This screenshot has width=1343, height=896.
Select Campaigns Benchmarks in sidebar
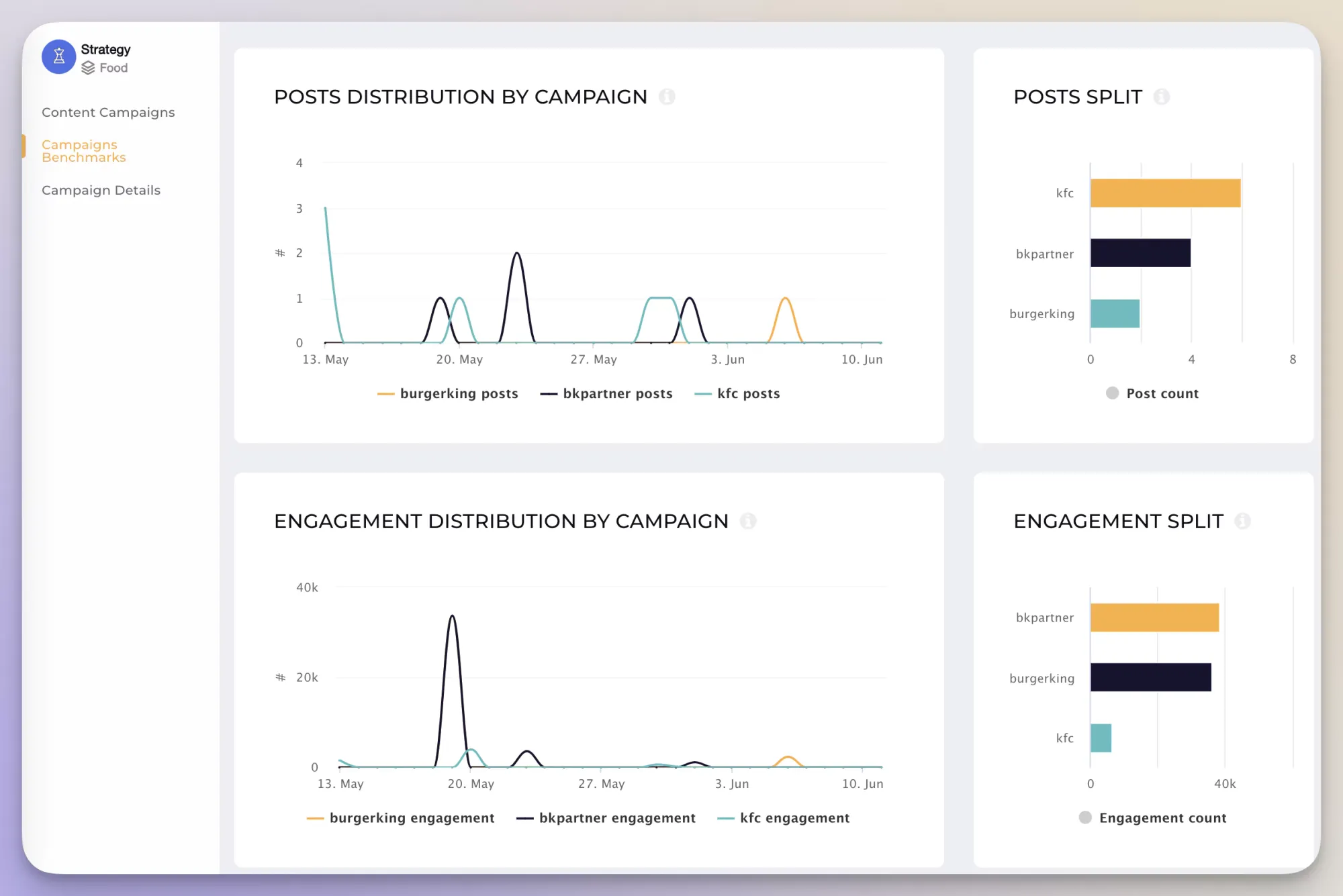pos(84,151)
